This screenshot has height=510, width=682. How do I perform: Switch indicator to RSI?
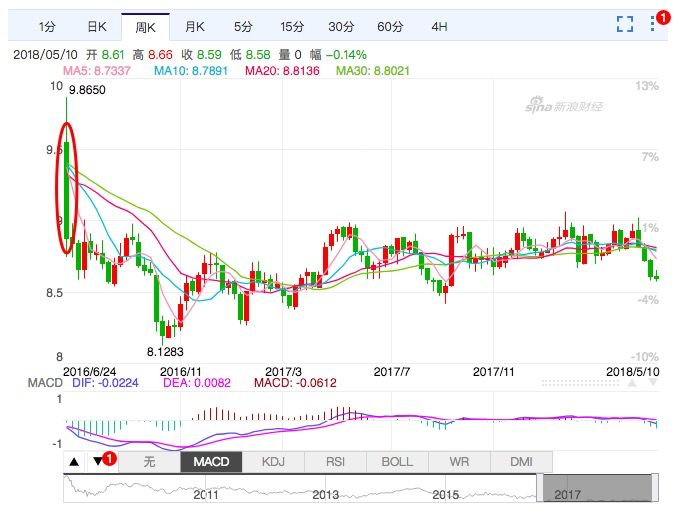pos(335,462)
